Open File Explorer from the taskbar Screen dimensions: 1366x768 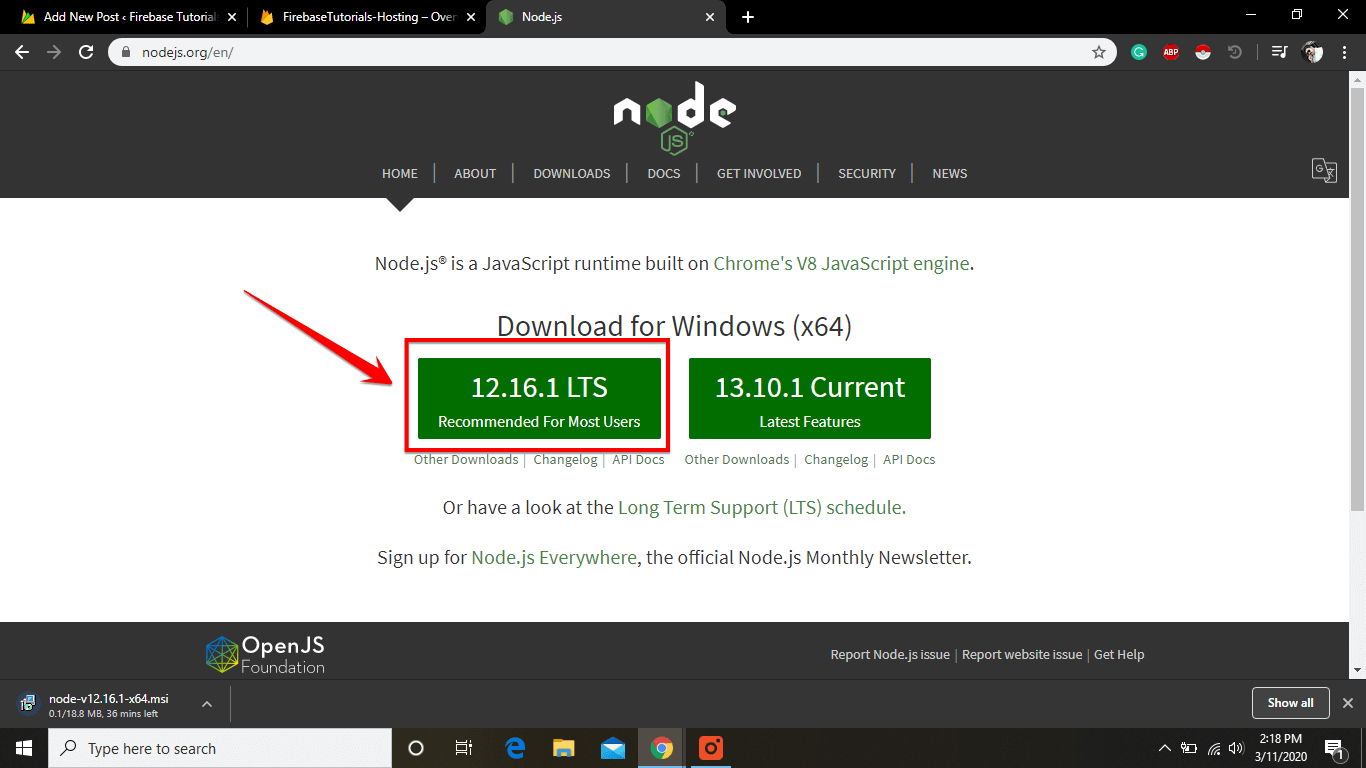click(x=564, y=748)
